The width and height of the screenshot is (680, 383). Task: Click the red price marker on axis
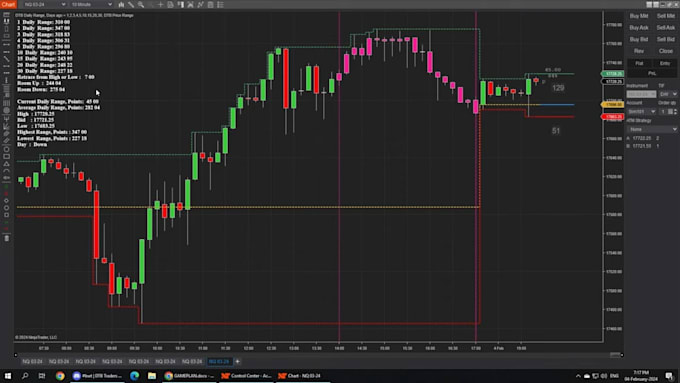(612, 117)
